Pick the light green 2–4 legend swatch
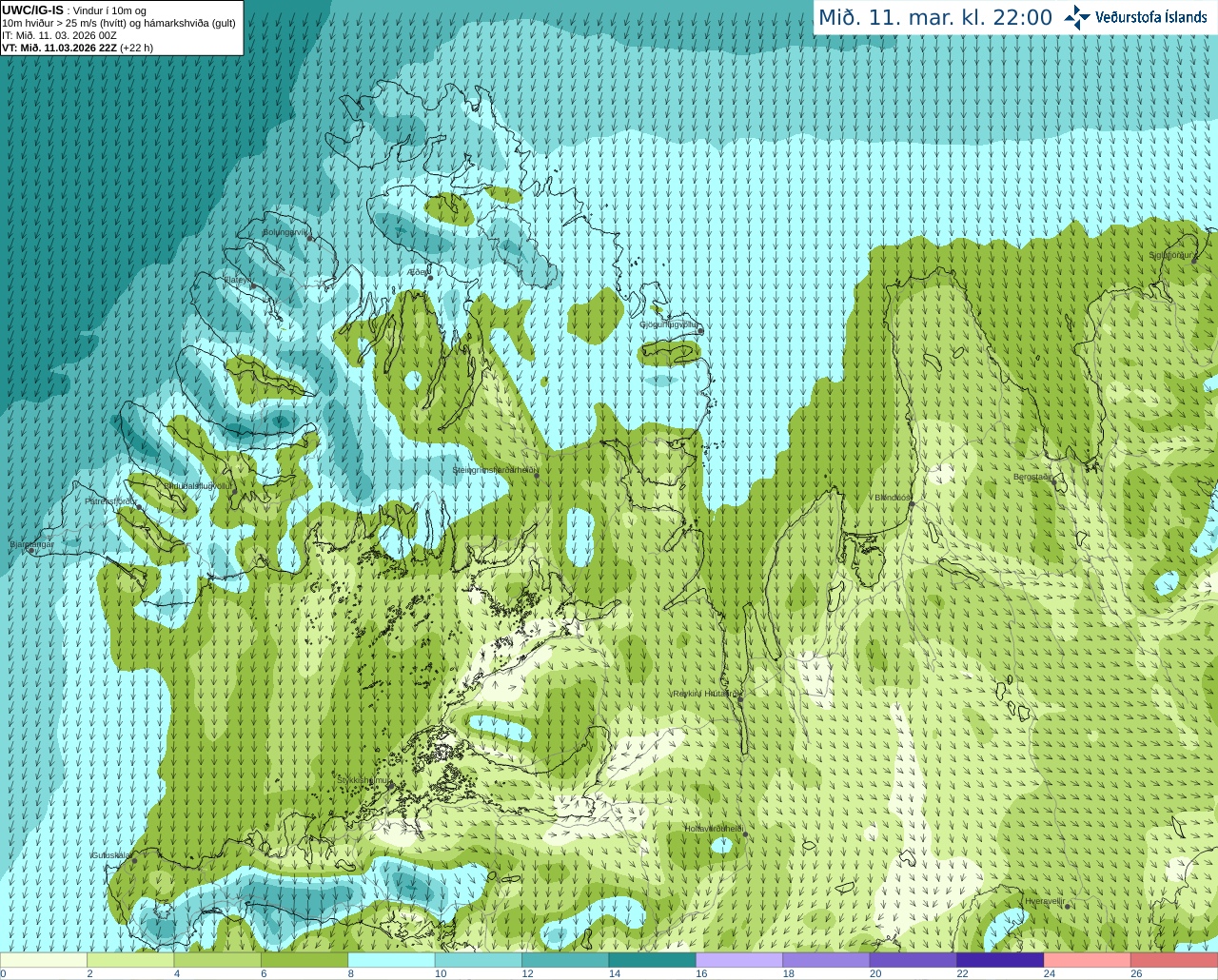1218x980 pixels. tap(130, 960)
